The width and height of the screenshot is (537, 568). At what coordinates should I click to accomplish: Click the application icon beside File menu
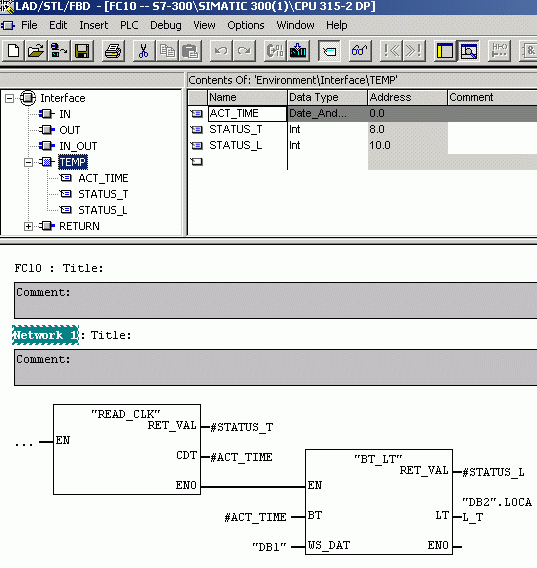[x=8, y=25]
